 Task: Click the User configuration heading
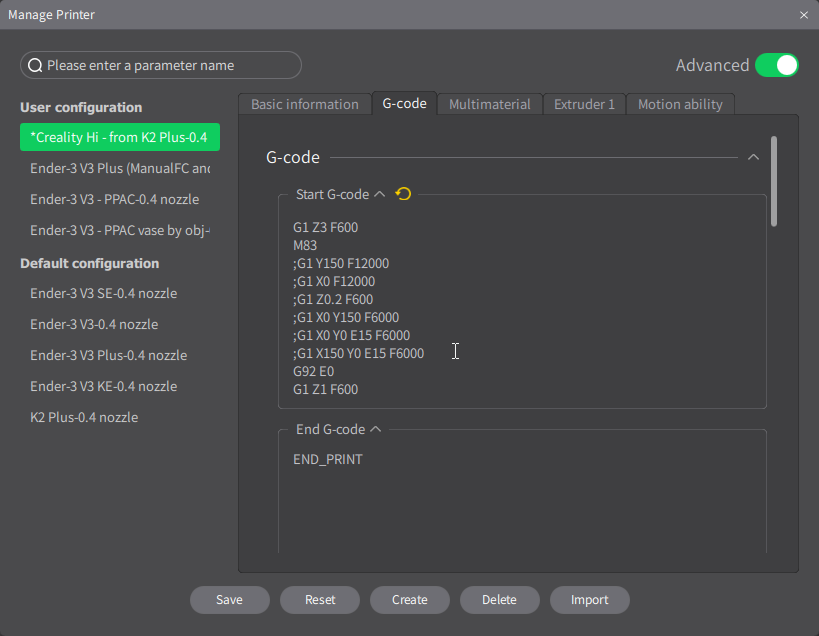pos(81,107)
